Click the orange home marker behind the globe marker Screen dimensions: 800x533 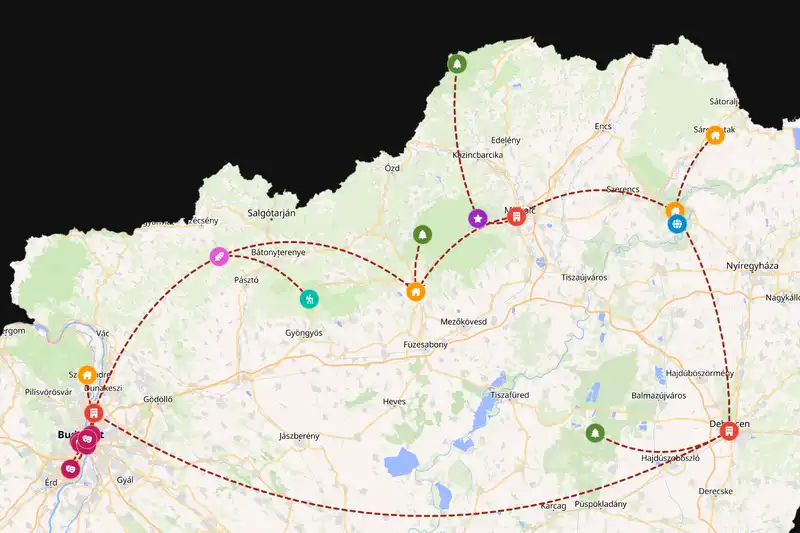pyautogui.click(x=674, y=209)
